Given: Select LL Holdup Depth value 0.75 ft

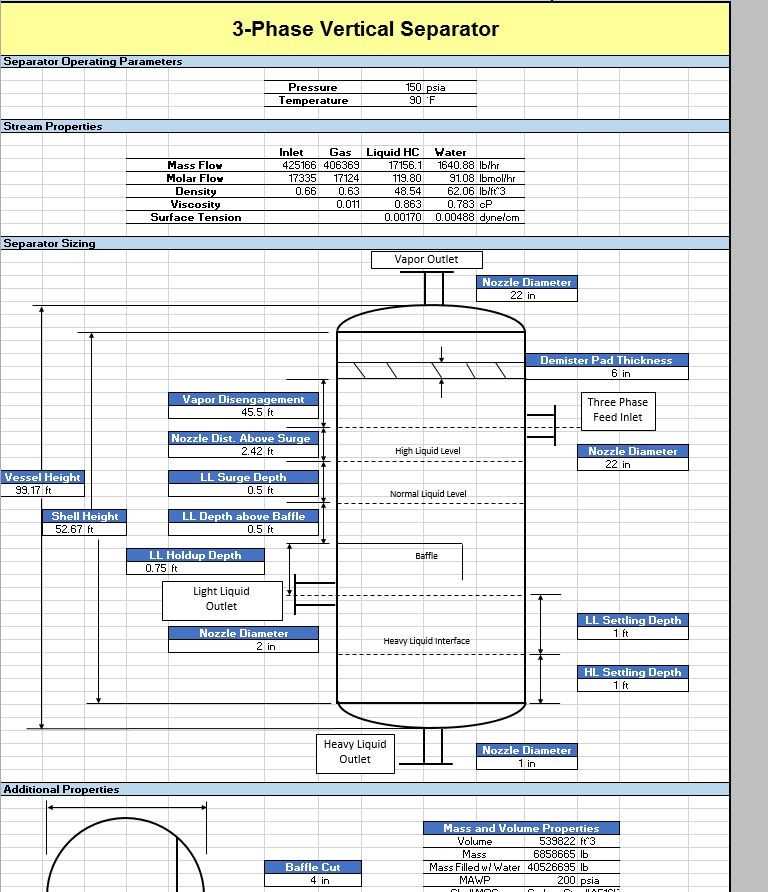Looking at the screenshot, I should (x=196, y=568).
